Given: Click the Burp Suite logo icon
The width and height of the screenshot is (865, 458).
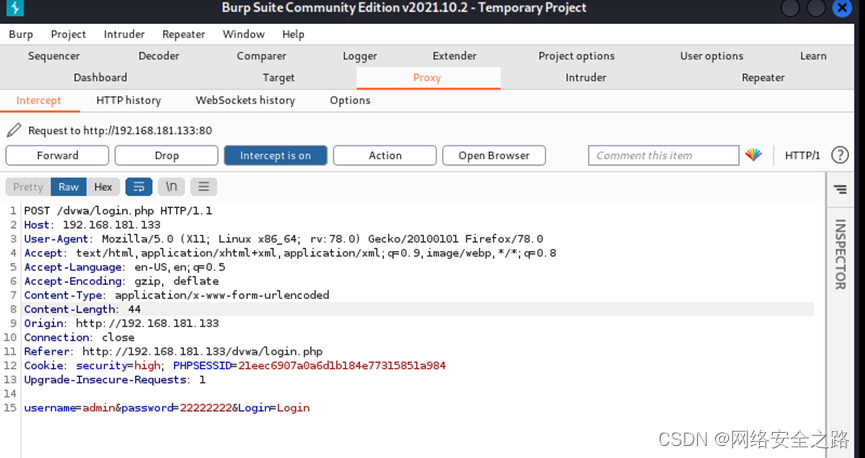Looking at the screenshot, I should coord(15,8).
